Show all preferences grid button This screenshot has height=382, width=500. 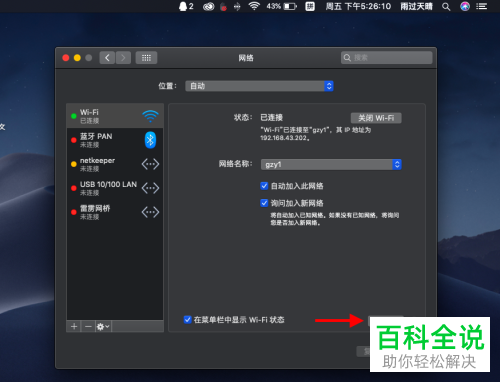(146, 58)
